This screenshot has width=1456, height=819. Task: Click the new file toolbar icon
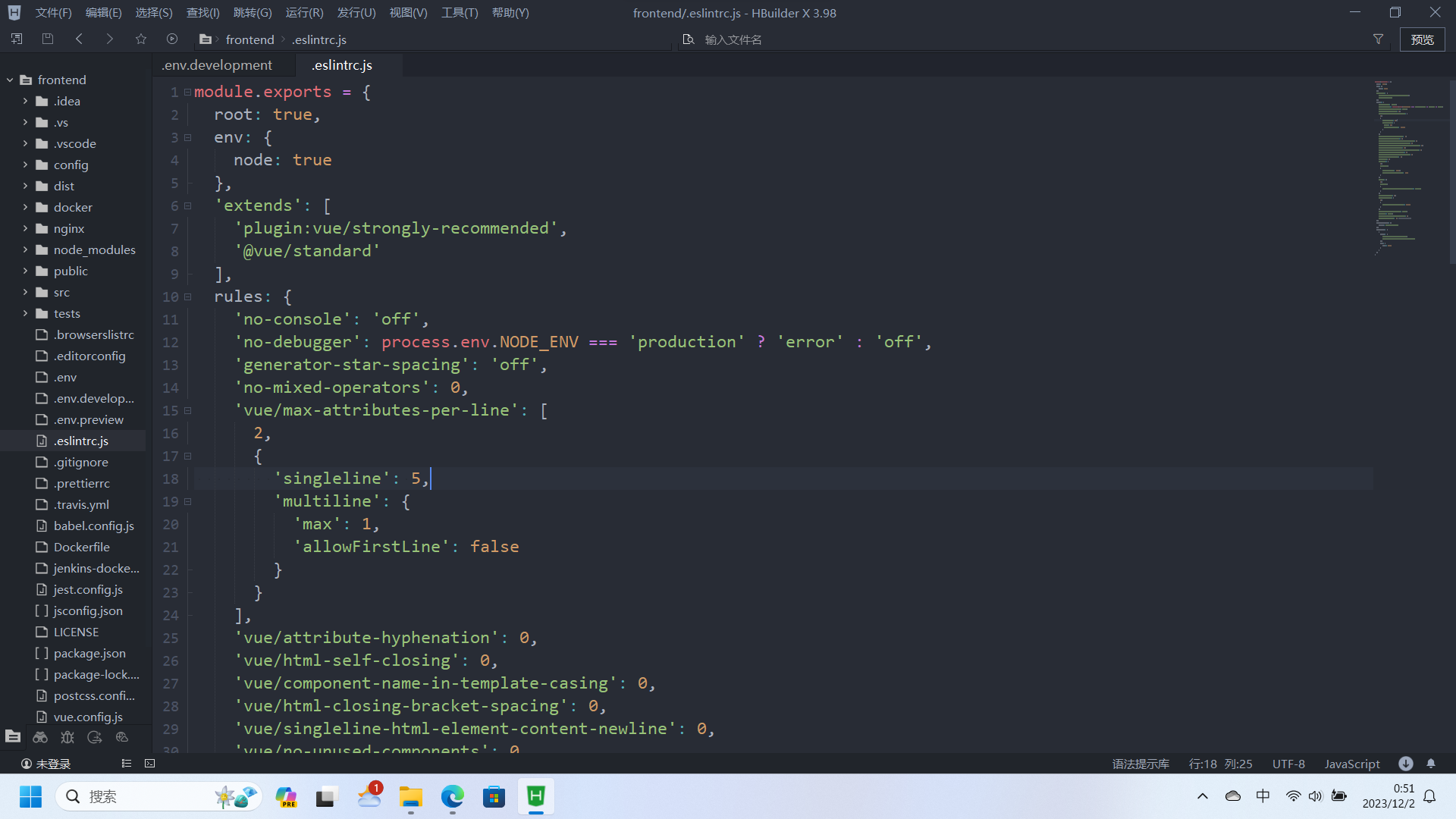point(17,39)
